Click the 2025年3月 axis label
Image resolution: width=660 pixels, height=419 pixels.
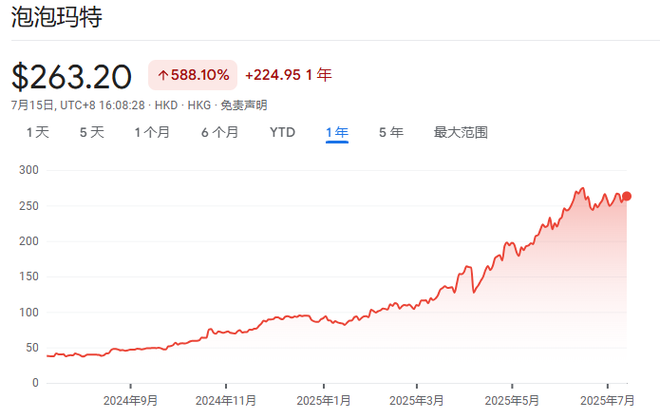(417, 400)
